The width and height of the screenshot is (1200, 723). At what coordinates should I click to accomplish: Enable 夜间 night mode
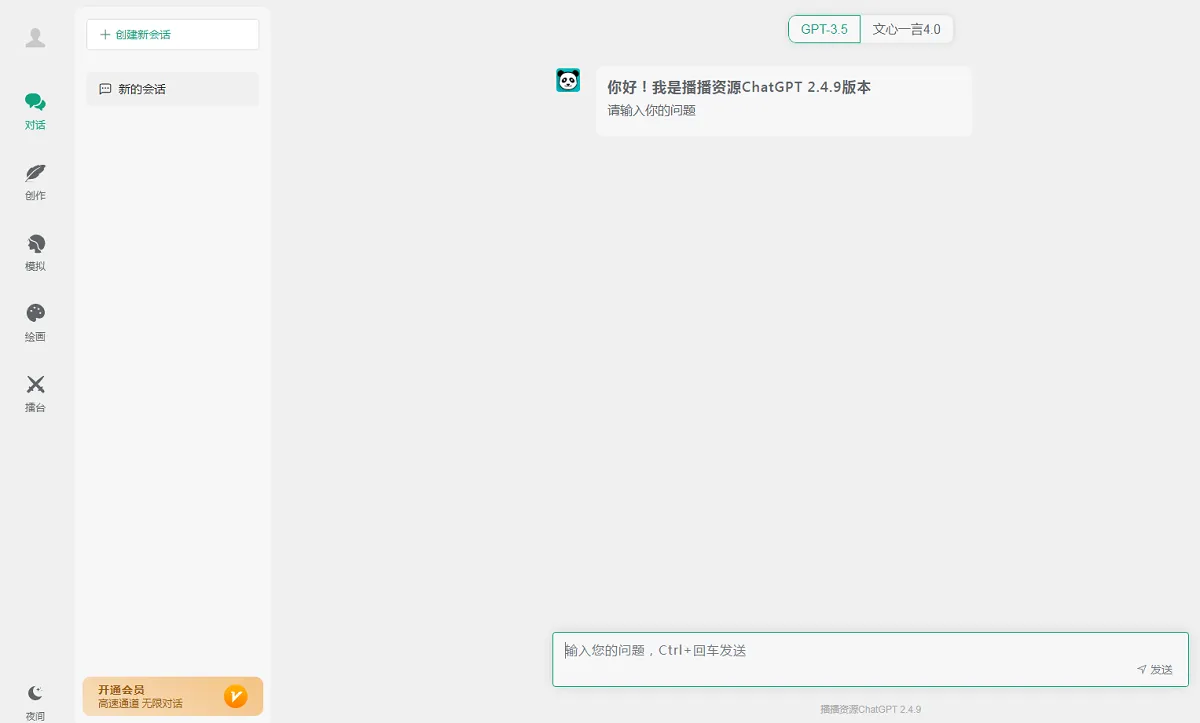(x=35, y=699)
